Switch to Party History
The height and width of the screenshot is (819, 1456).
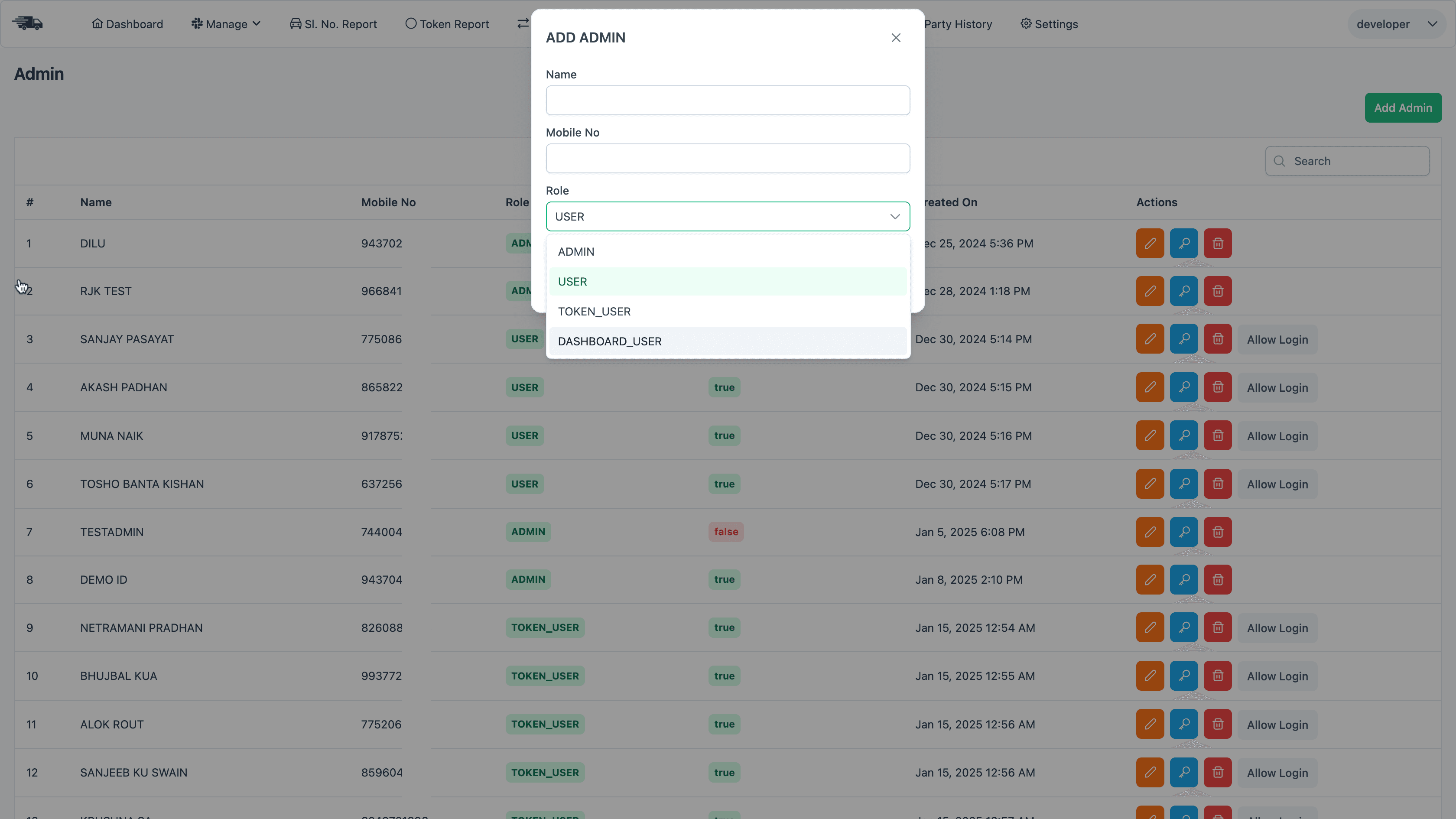click(x=959, y=24)
